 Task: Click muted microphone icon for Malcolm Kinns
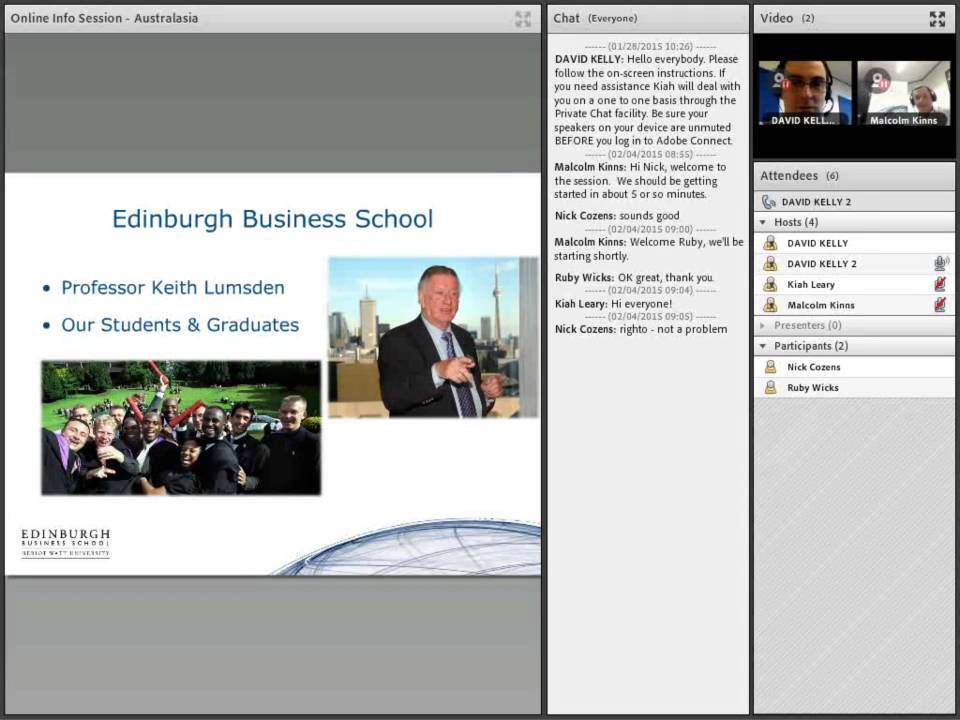940,305
